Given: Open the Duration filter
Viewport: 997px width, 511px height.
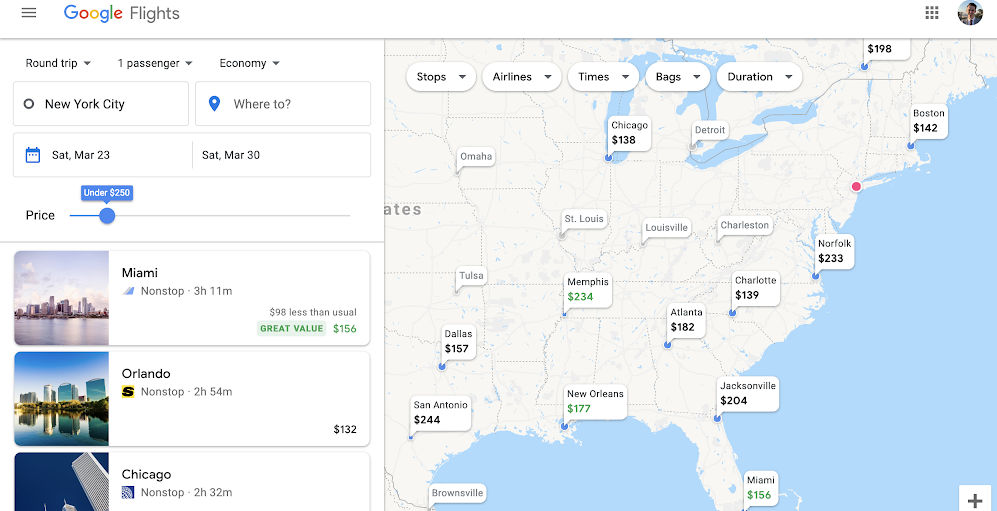Looking at the screenshot, I should click(759, 77).
